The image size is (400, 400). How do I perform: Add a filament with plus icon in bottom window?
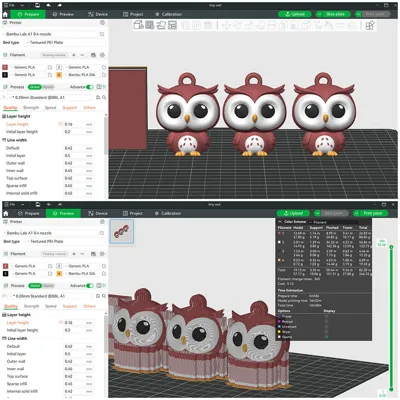click(74, 254)
